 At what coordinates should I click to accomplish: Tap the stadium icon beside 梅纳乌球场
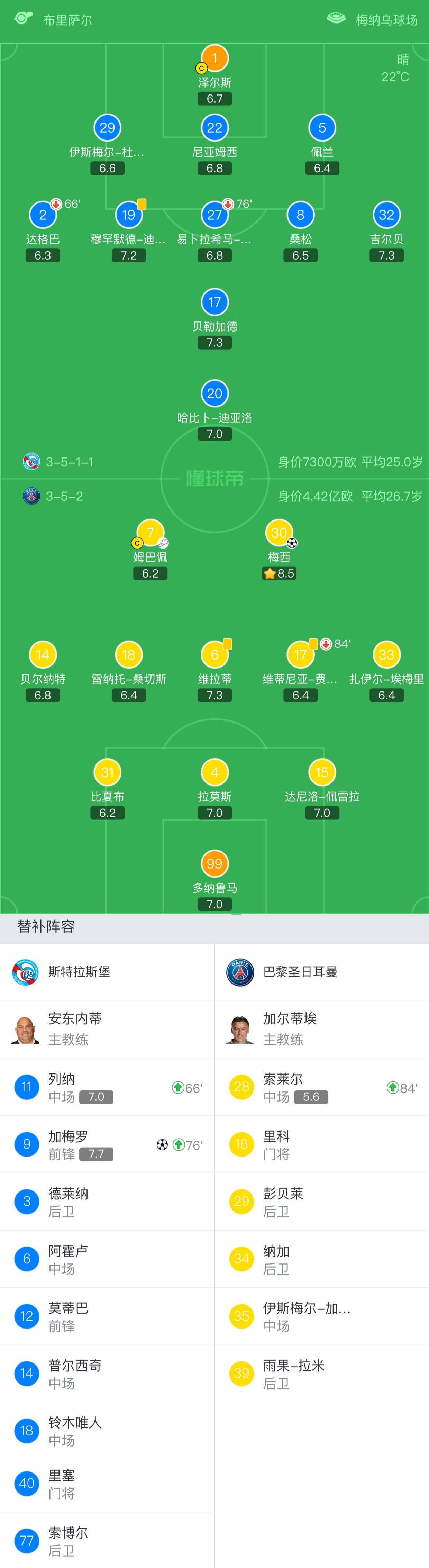(x=336, y=18)
